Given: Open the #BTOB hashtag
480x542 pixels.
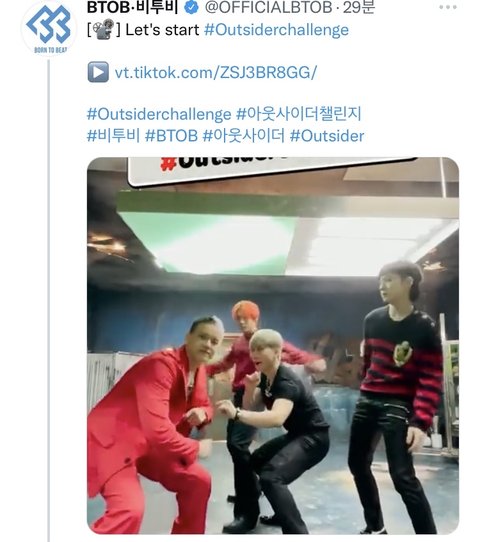Looking at the screenshot, I should click(171, 136).
